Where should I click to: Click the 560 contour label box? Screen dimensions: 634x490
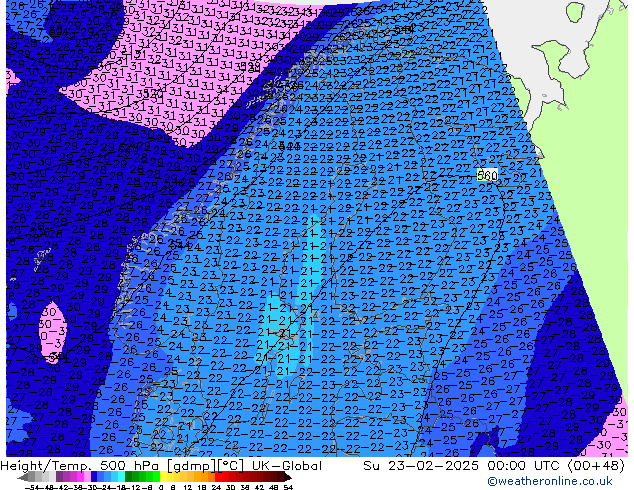tap(487, 175)
